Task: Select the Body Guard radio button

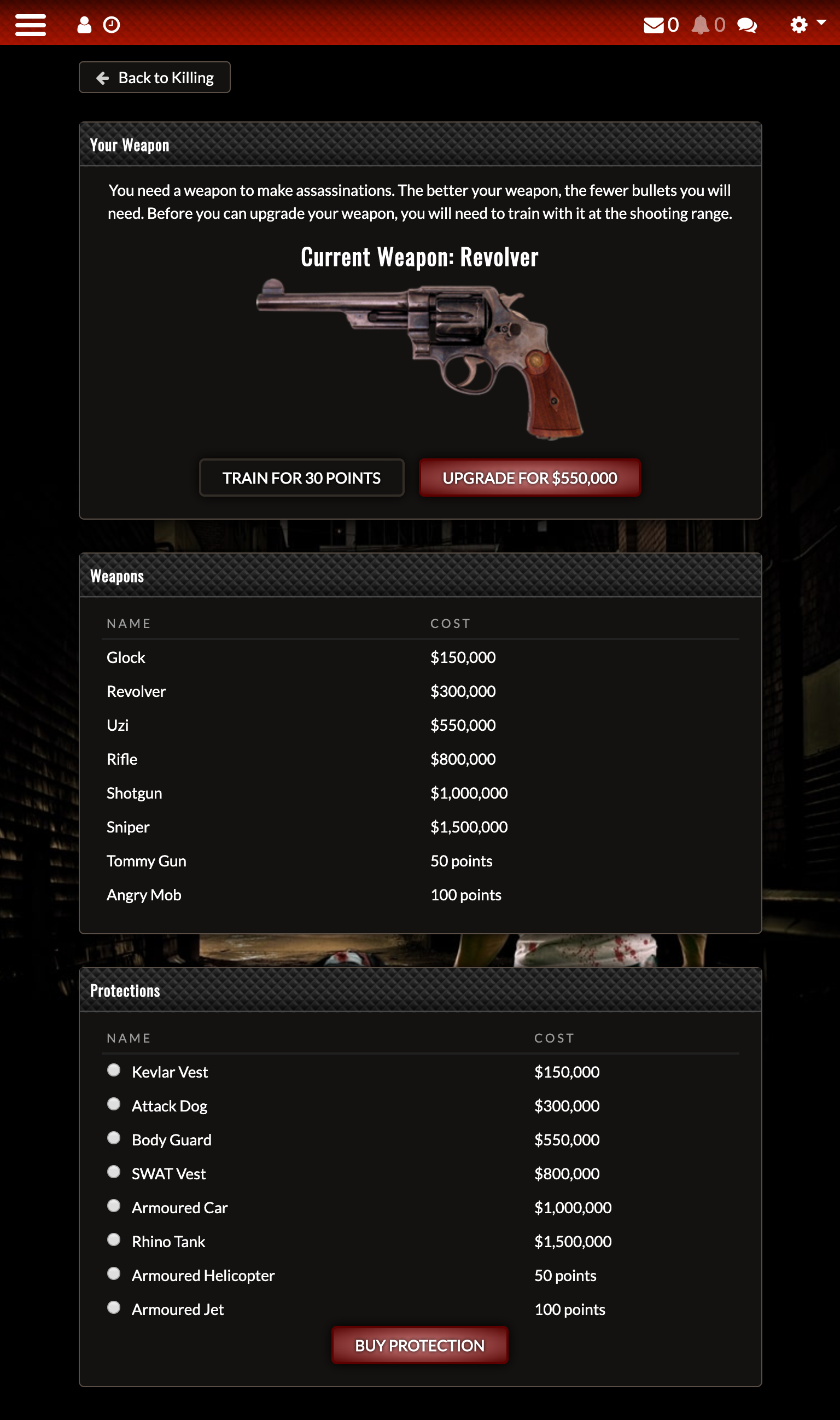Action: click(114, 1138)
